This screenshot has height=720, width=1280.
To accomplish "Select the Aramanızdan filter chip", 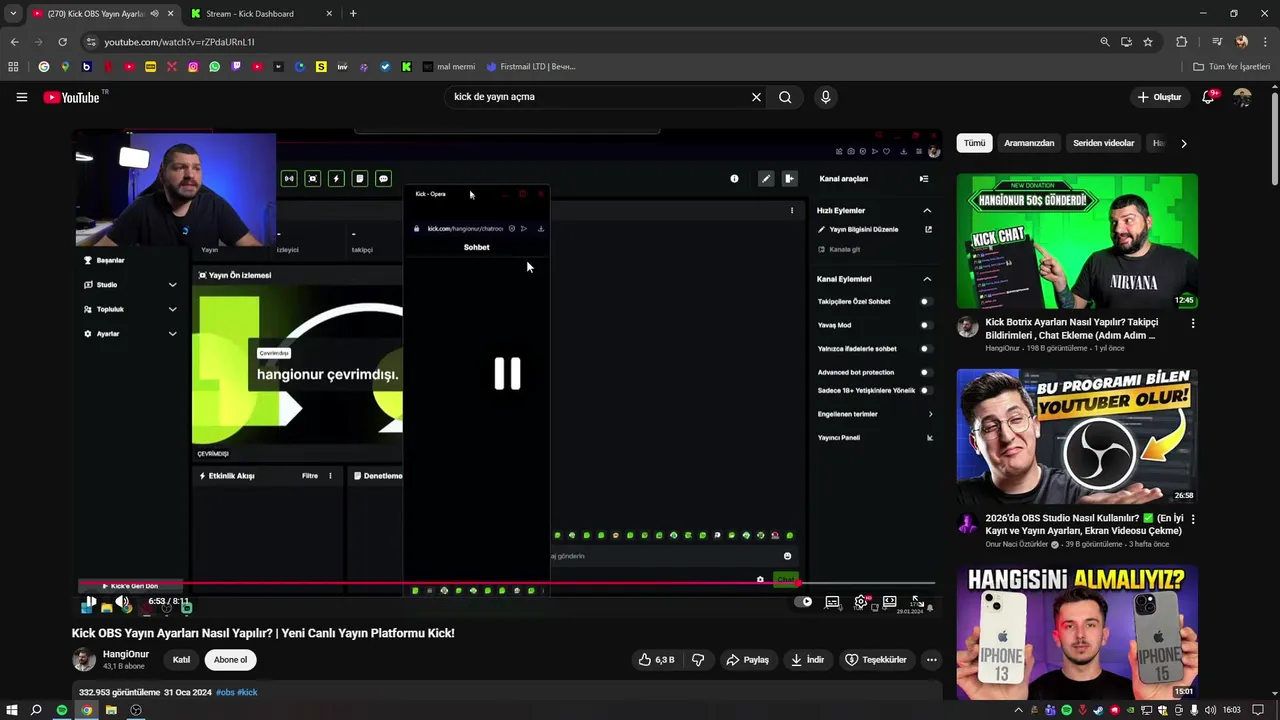I will coord(1029,143).
